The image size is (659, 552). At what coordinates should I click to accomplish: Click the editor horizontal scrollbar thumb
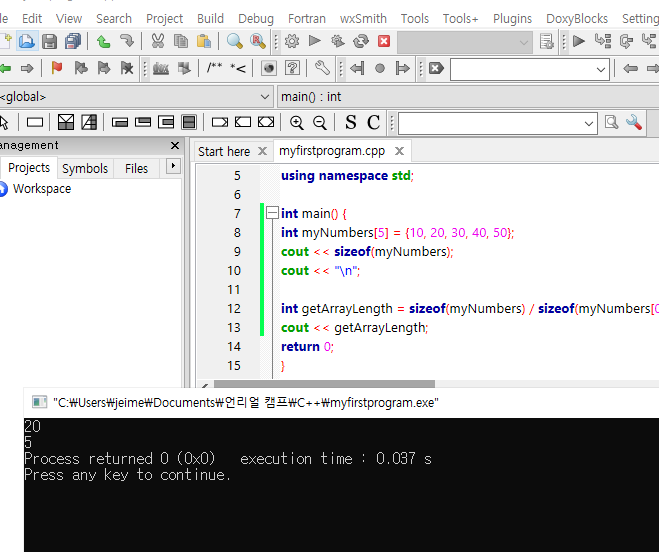pyautogui.click(x=324, y=384)
